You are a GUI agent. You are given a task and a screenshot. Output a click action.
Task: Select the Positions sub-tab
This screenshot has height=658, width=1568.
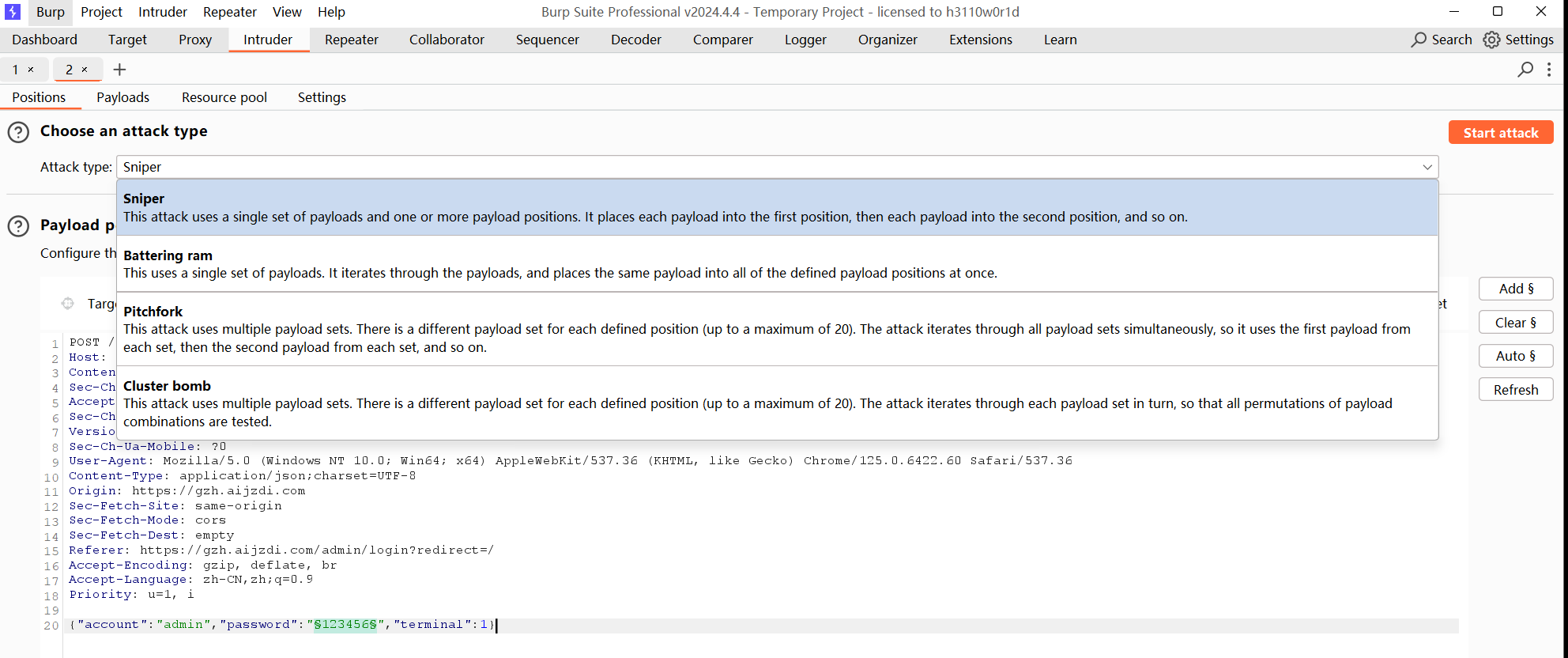pos(39,97)
